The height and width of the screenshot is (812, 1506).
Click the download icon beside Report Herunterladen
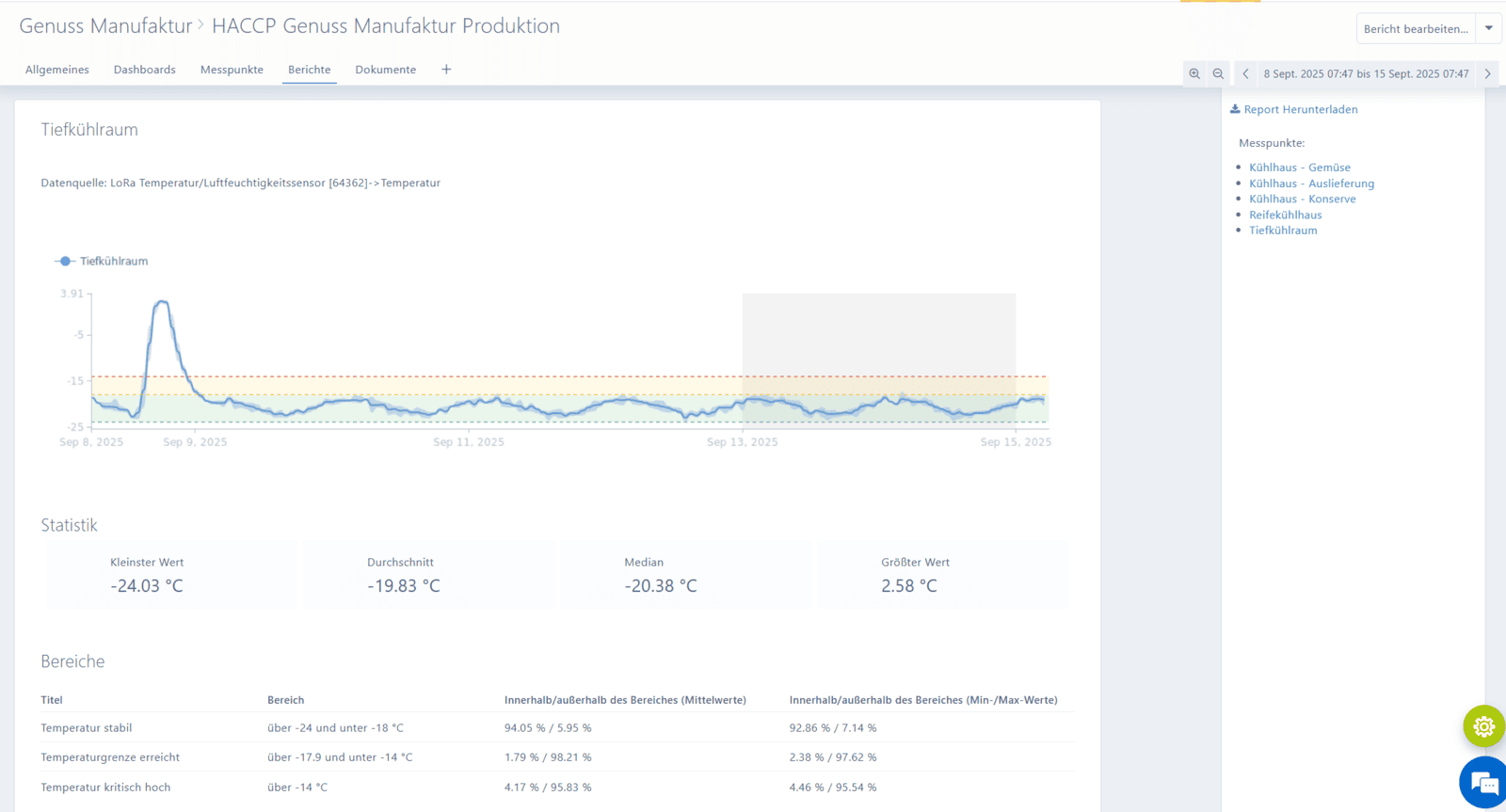tap(1235, 109)
